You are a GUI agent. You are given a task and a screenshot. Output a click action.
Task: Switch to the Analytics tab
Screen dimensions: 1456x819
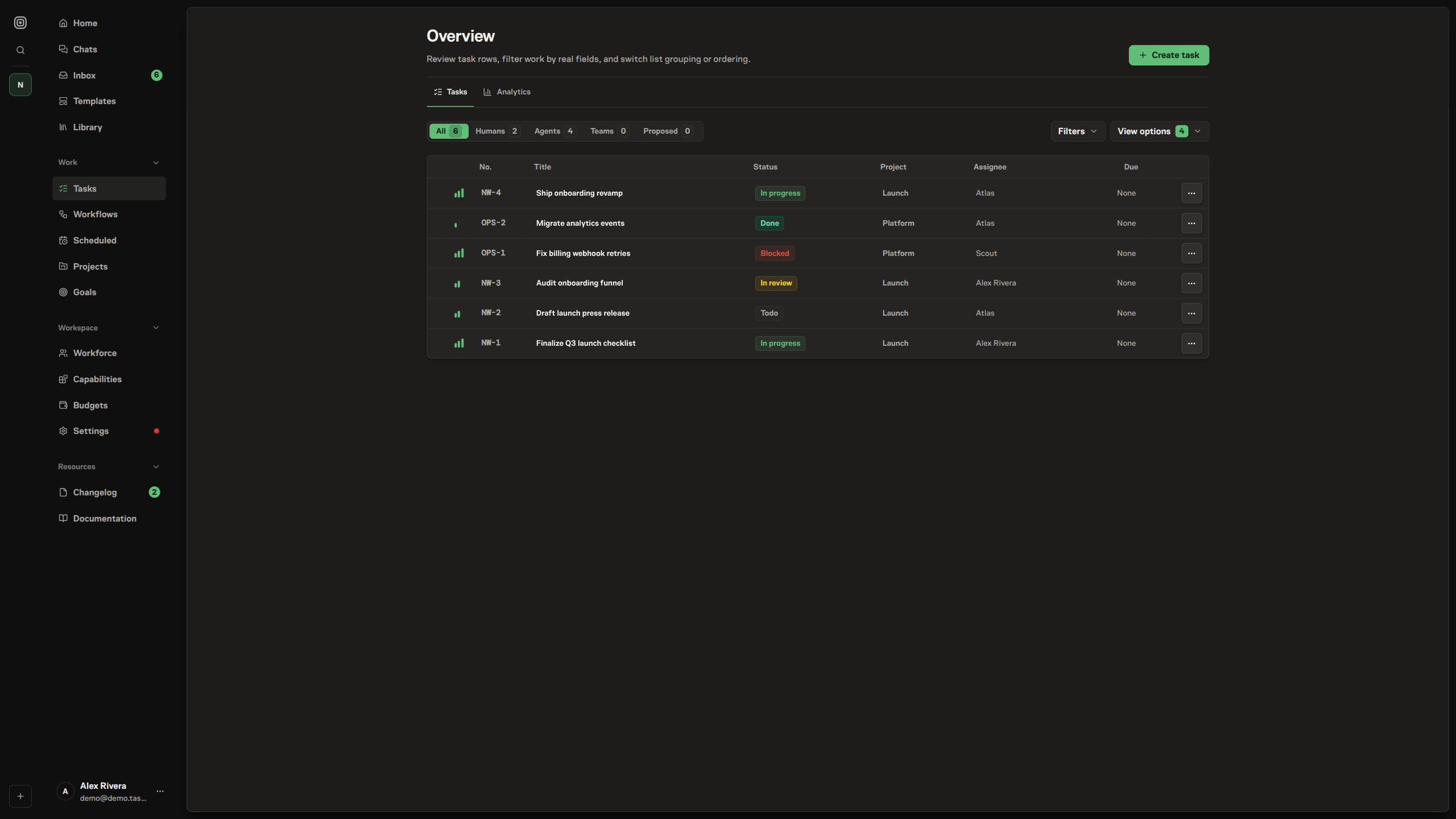(507, 92)
